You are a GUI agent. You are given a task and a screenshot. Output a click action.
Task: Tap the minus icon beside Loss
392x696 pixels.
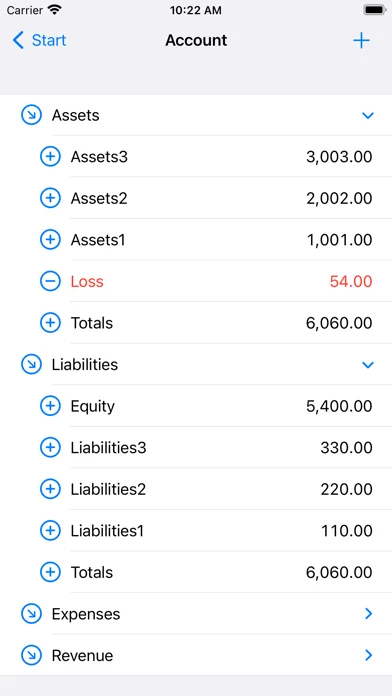tap(50, 281)
